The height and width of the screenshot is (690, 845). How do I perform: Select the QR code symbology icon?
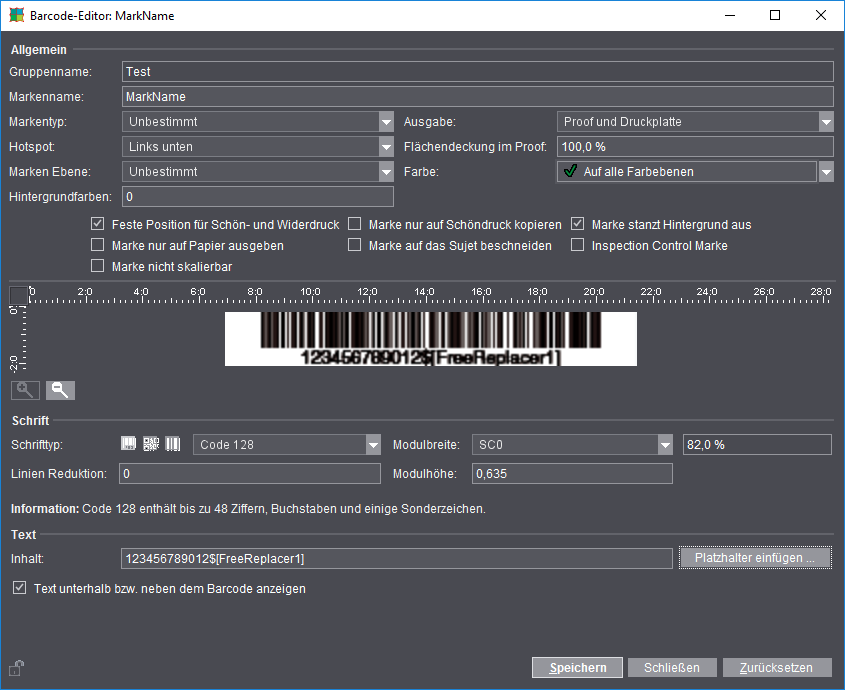pos(150,443)
